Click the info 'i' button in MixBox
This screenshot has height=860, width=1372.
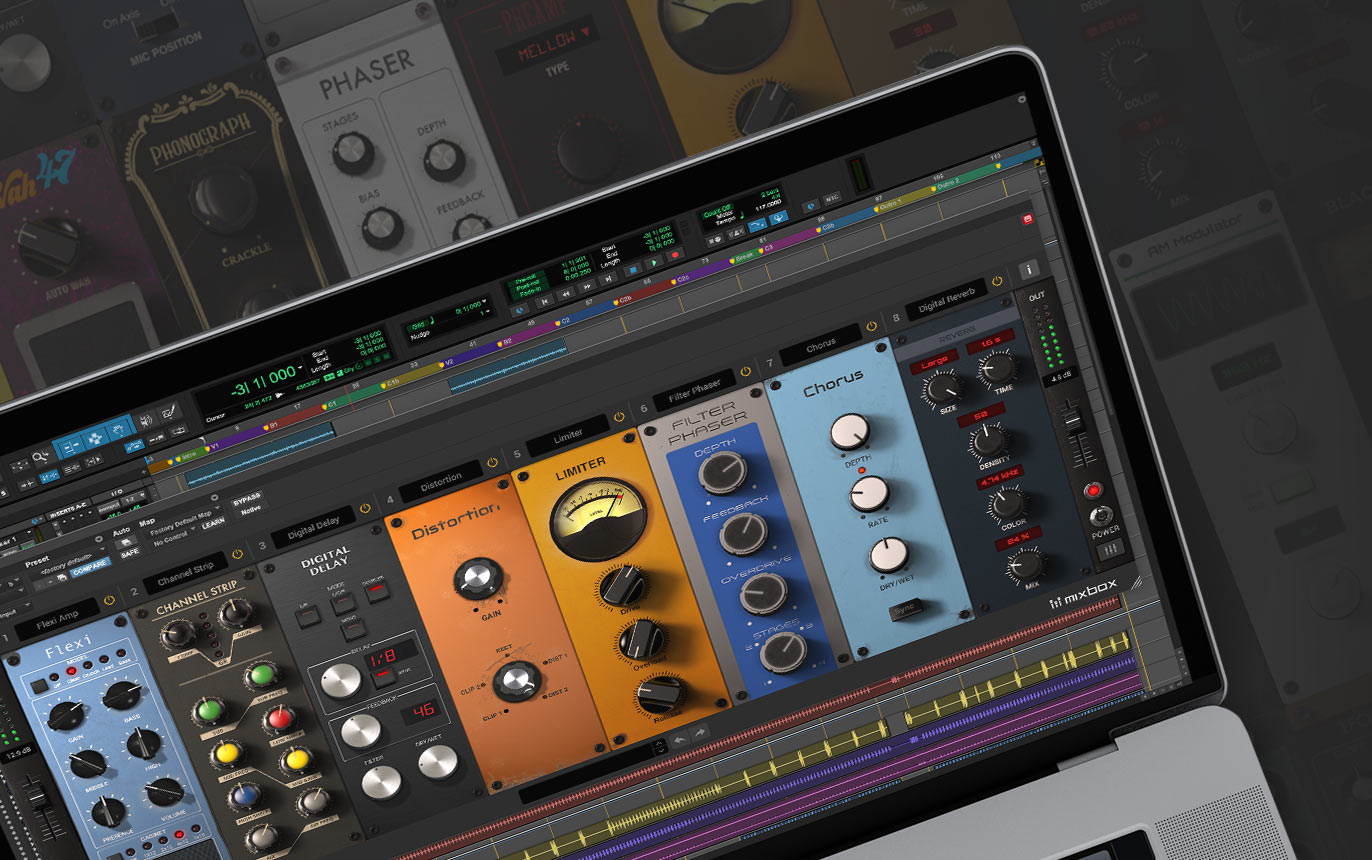(1028, 270)
